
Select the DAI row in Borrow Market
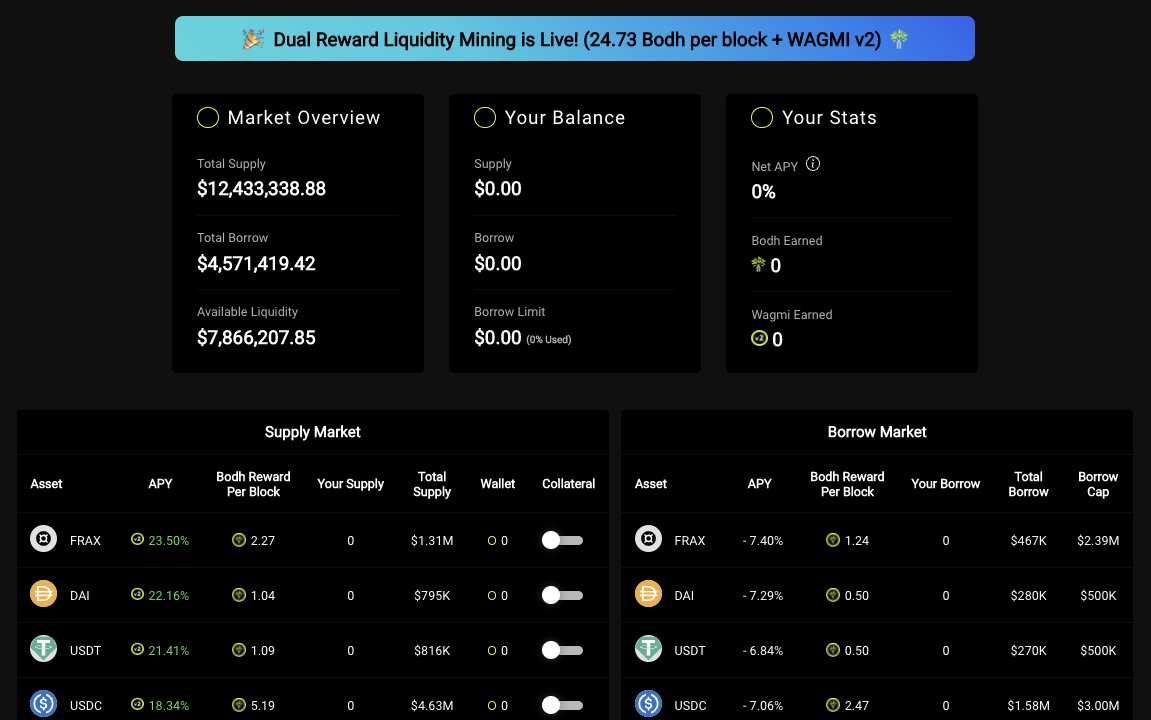pos(877,595)
